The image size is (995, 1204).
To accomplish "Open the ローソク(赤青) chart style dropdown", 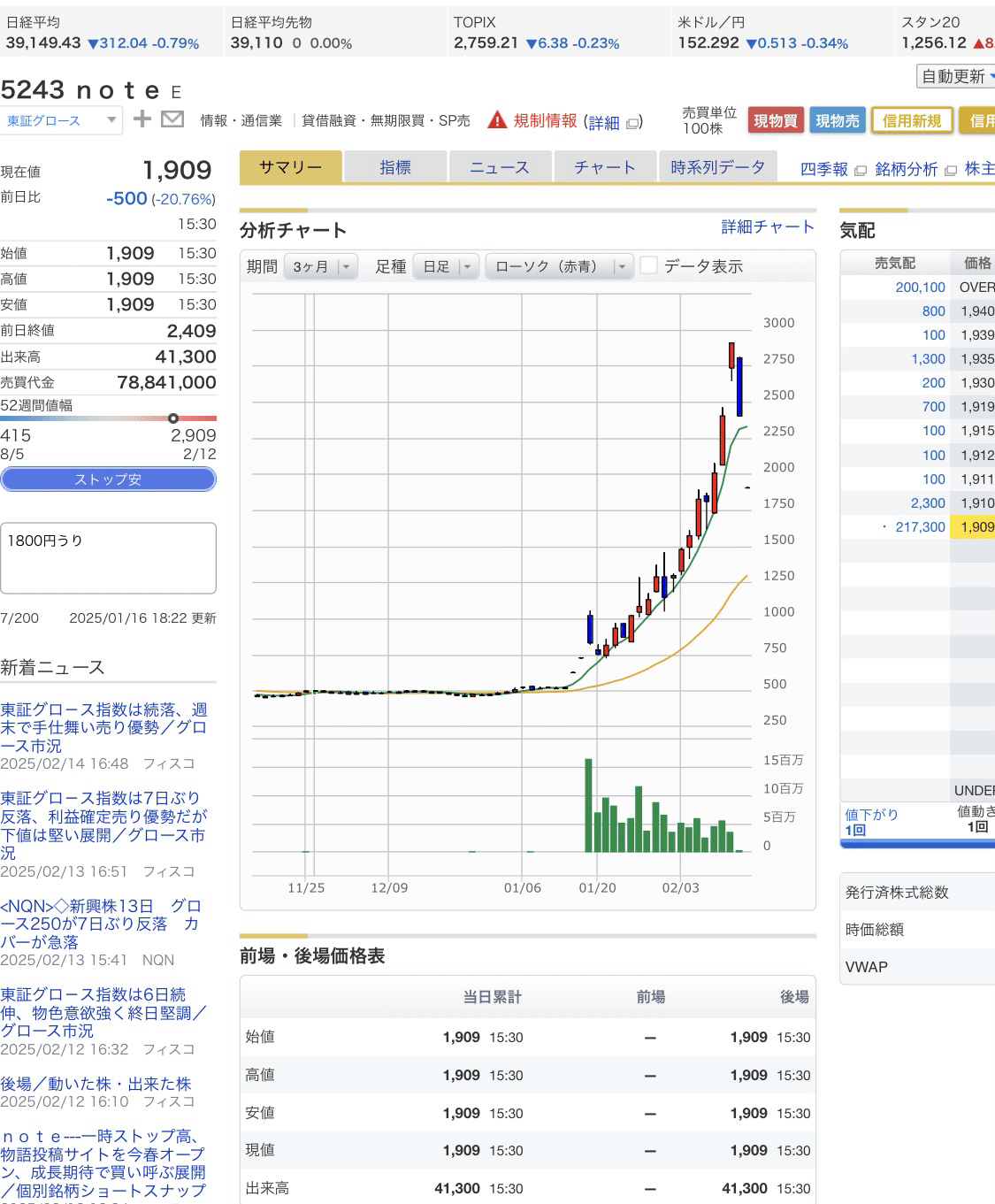I will click(559, 266).
